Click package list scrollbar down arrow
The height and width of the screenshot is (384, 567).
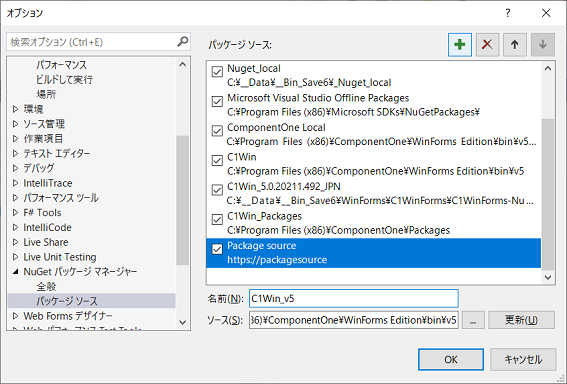click(548, 277)
